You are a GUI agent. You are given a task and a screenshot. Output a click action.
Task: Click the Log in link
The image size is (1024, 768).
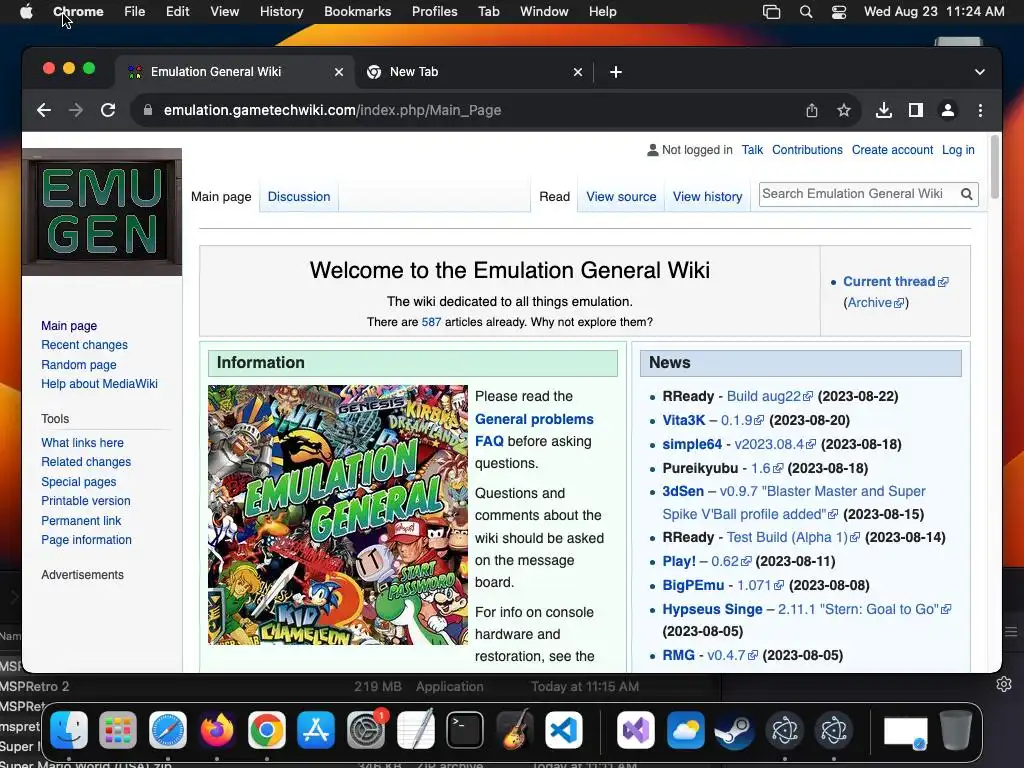958,150
